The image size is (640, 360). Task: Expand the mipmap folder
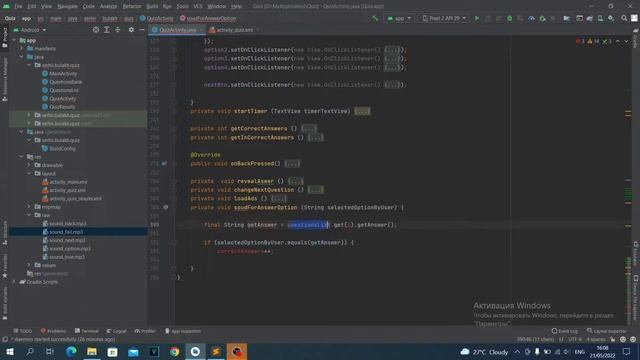tap(29, 207)
